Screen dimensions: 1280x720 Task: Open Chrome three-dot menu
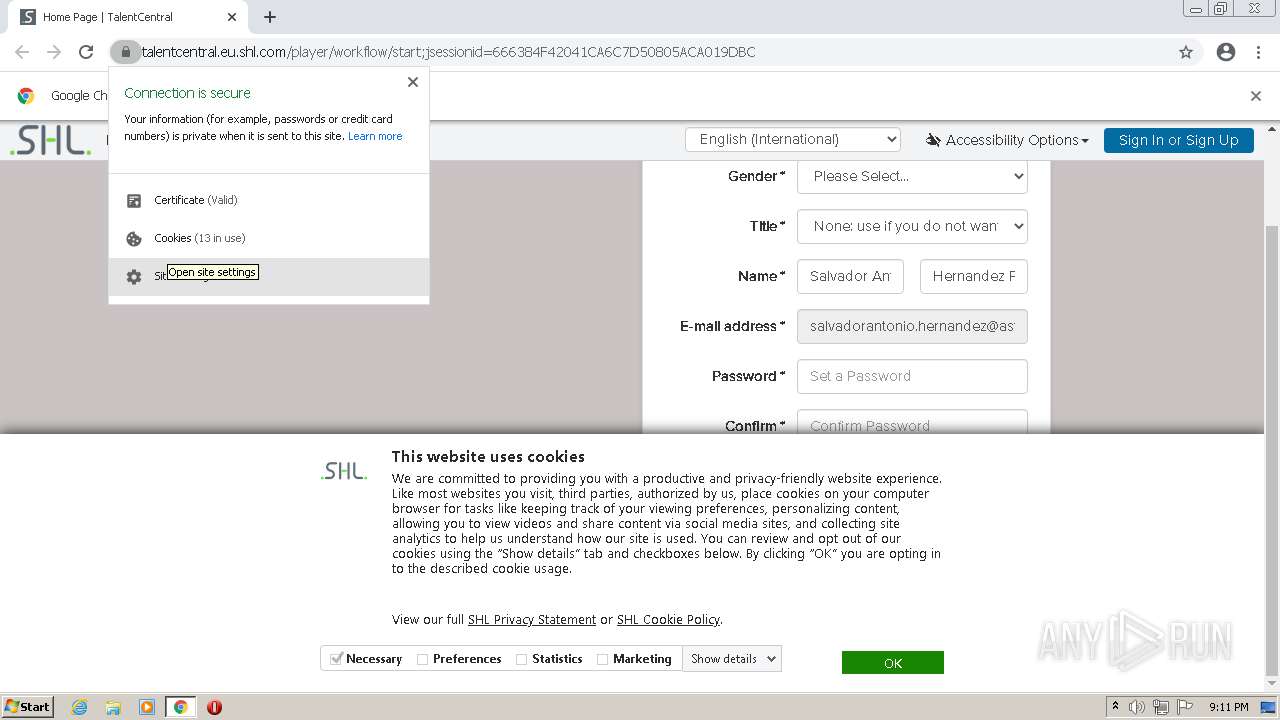[1258, 52]
